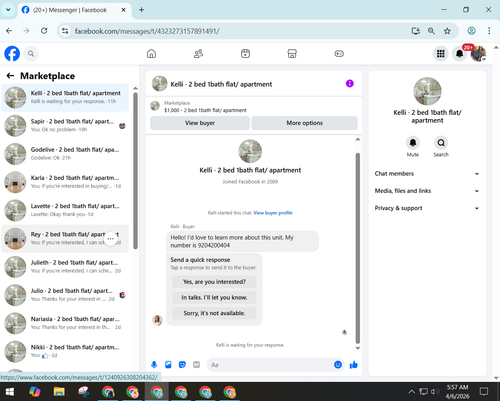Search in conversation with magnifier icon

pyautogui.click(x=441, y=143)
